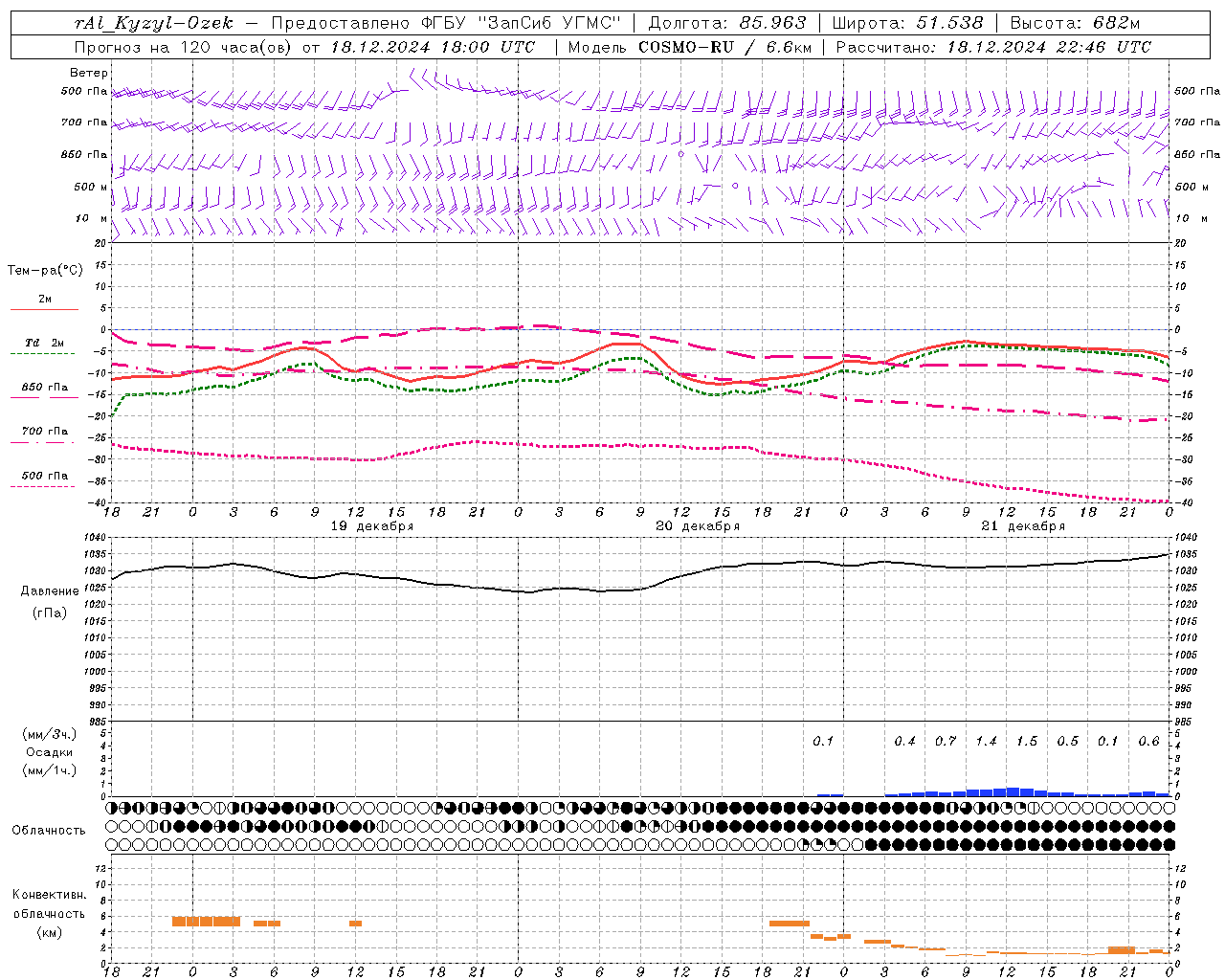
Task: Click the latitude value Широта: 51.538
Action: [x=907, y=23]
